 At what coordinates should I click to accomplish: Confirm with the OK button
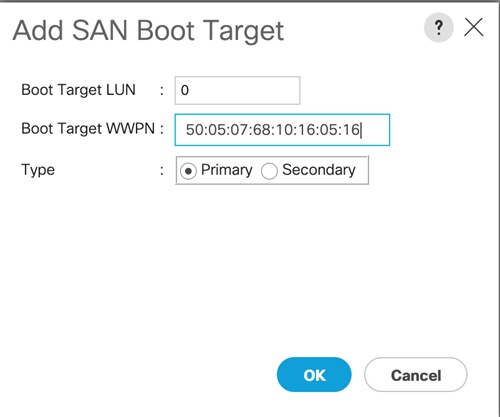coord(314,375)
